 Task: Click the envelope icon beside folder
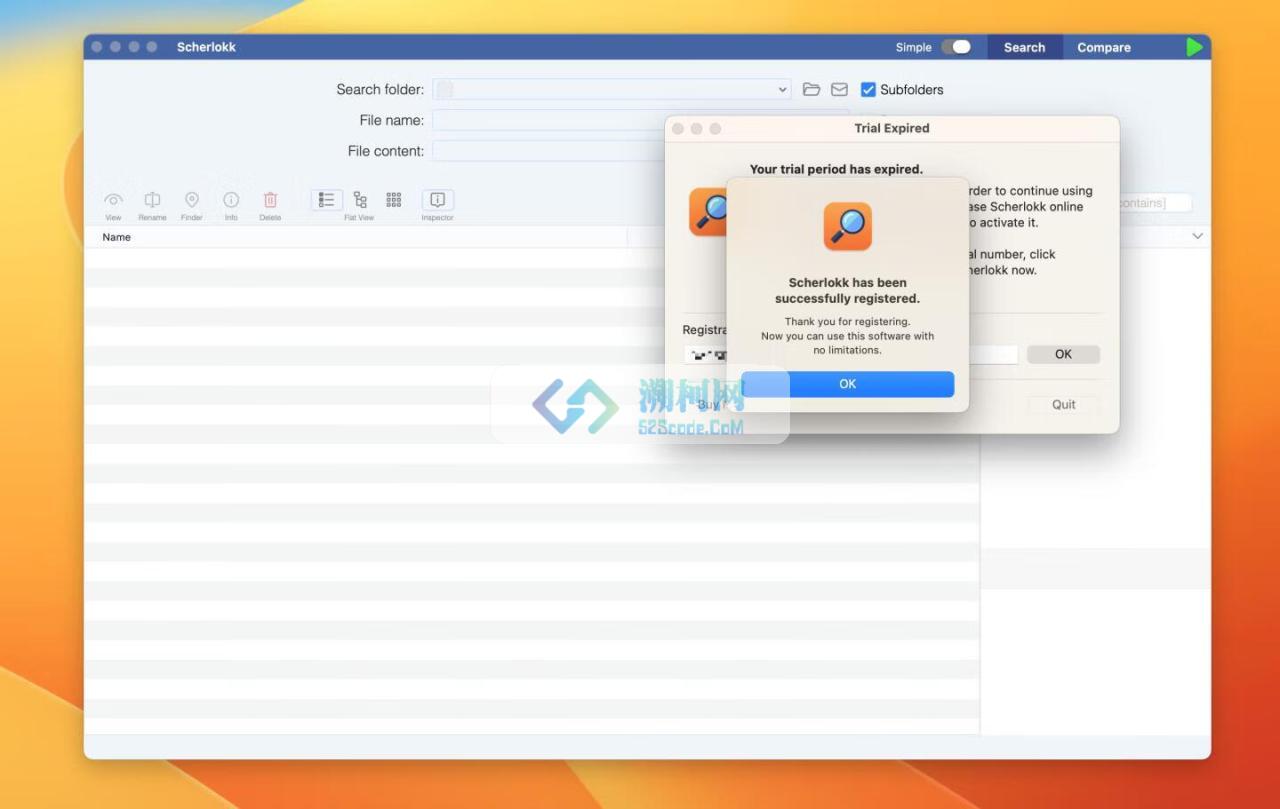pyautogui.click(x=840, y=89)
